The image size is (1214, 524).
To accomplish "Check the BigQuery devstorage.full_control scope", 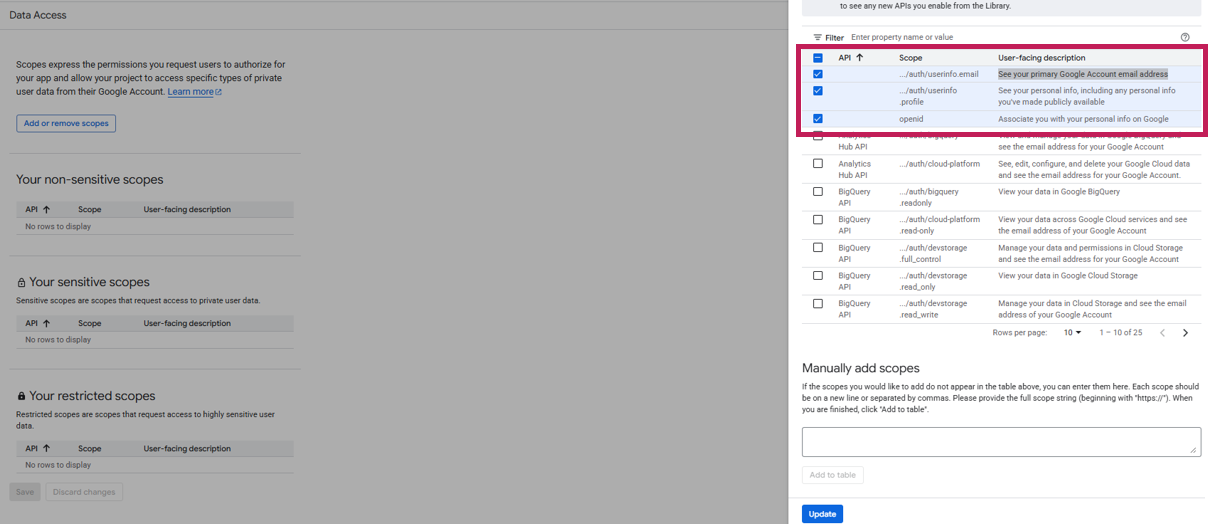I will coord(818,248).
